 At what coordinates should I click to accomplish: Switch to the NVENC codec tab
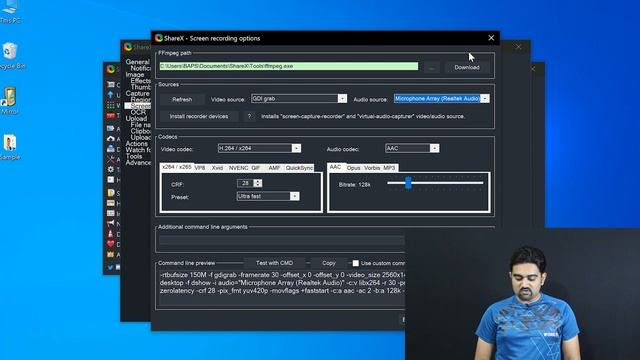[x=238, y=168]
